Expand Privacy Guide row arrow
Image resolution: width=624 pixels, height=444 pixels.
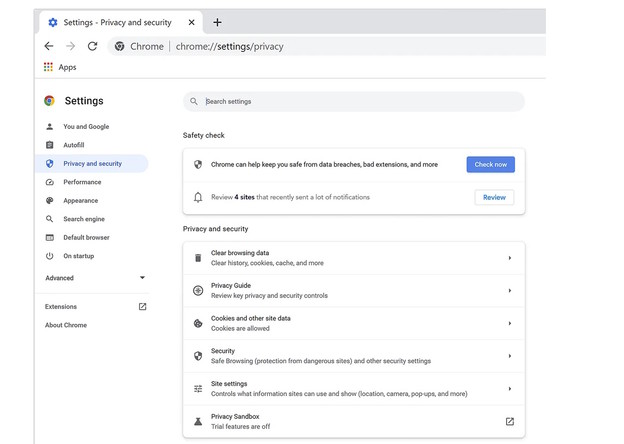[509, 291]
